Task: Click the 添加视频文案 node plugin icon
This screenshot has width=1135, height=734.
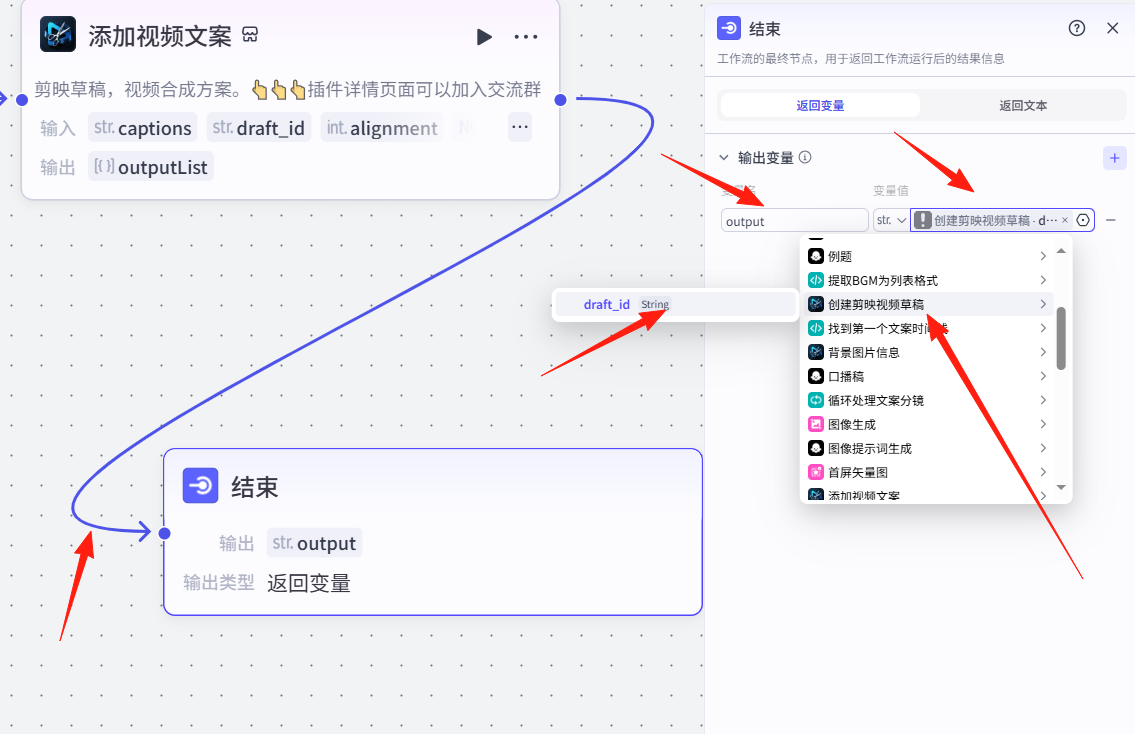Action: [x=58, y=35]
